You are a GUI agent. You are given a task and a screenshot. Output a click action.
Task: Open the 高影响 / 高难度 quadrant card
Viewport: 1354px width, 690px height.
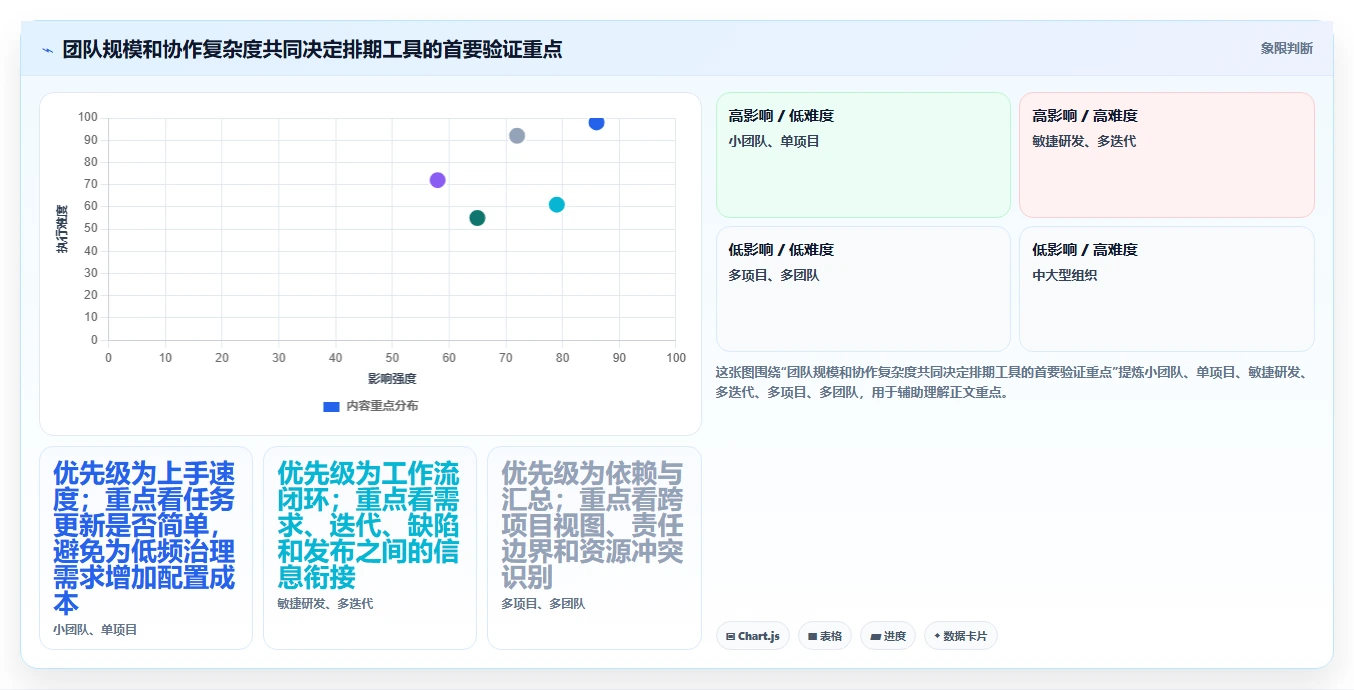[1167, 155]
